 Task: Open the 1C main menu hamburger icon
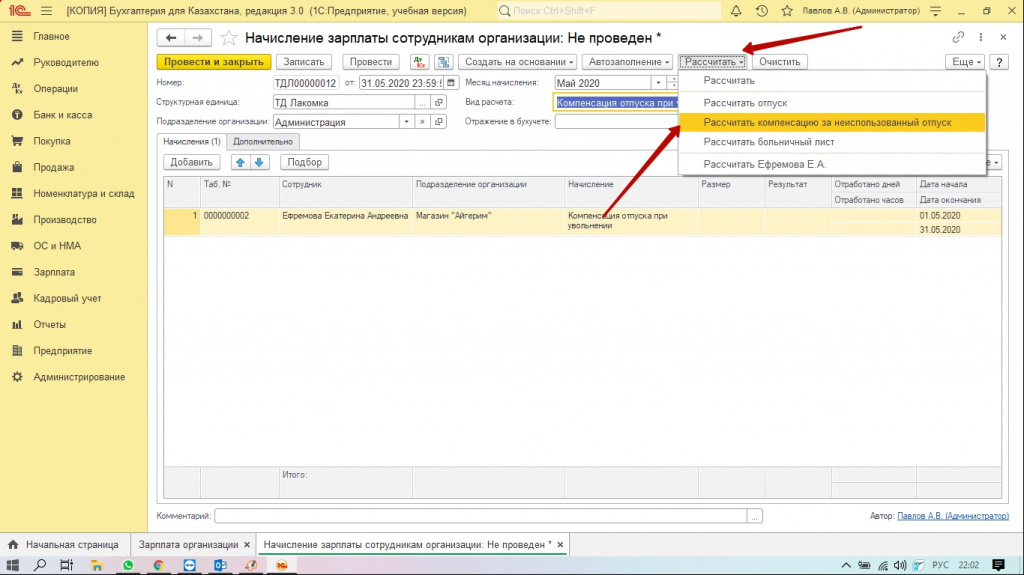click(x=46, y=11)
